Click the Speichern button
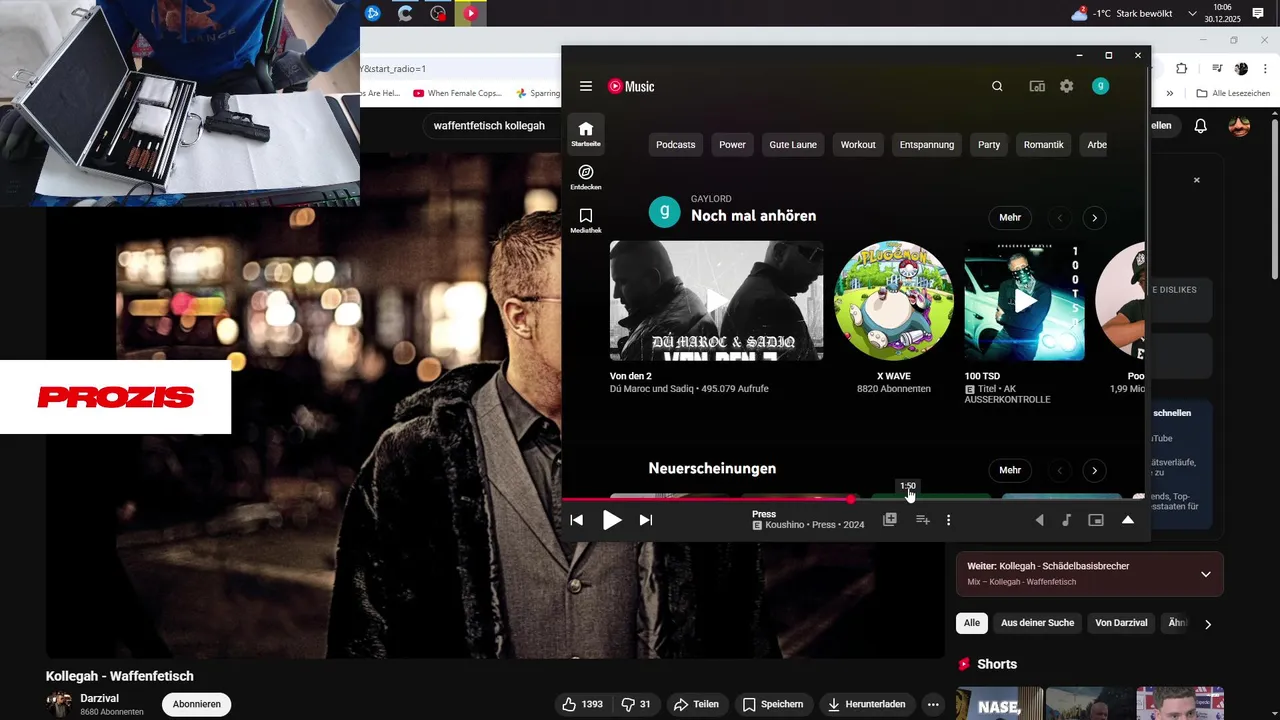 773,704
